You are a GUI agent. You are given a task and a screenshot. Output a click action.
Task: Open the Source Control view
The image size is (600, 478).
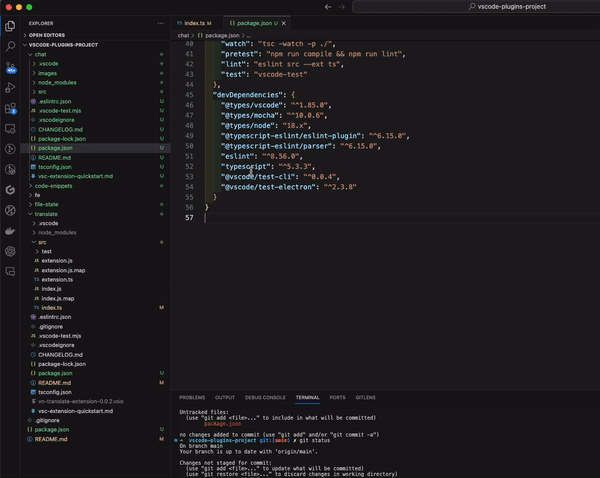click(10, 67)
